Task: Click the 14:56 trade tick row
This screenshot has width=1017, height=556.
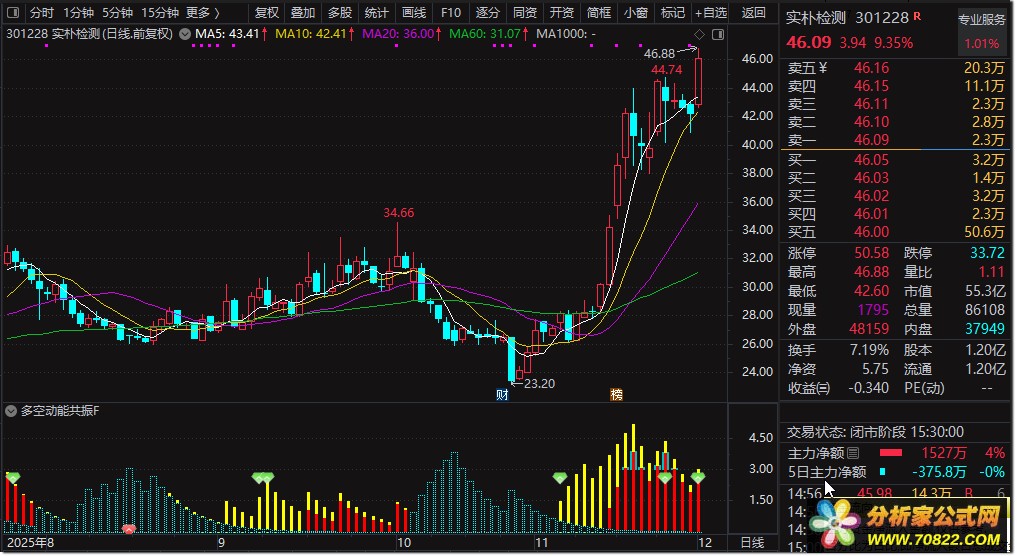Action: tap(896, 493)
